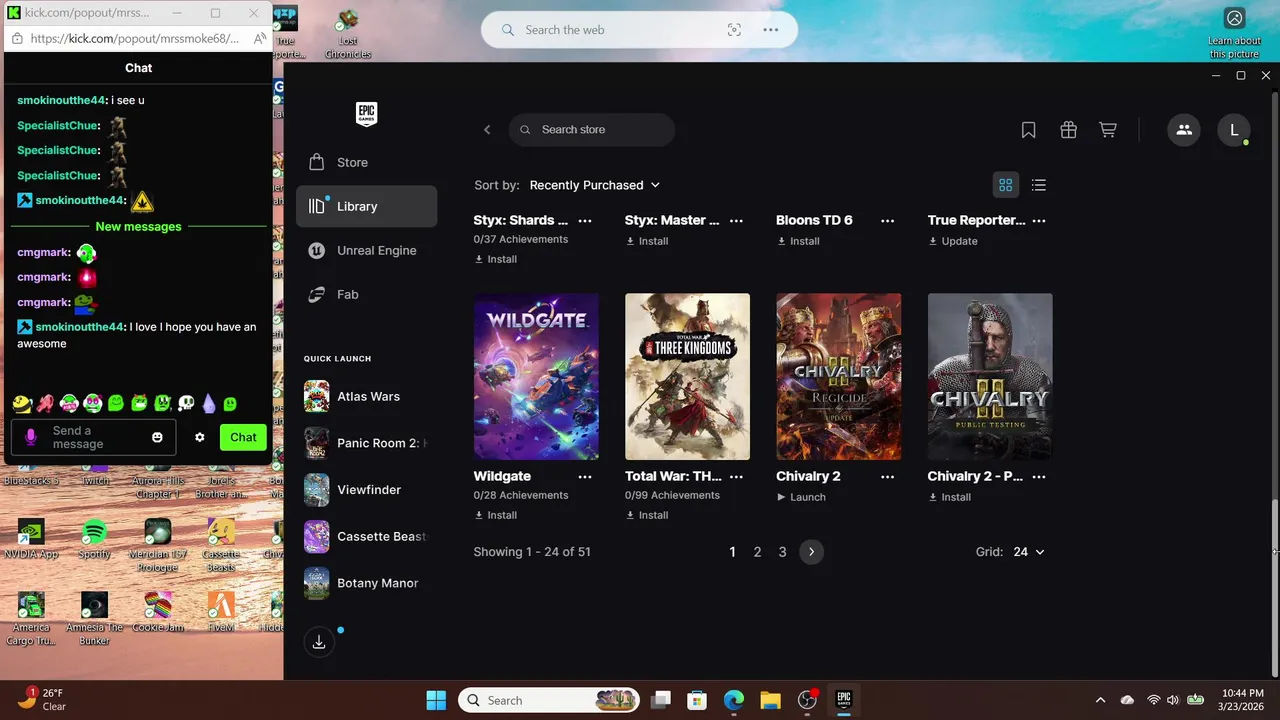Open the friends list icon
Viewport: 1280px width, 720px height.
click(1184, 130)
